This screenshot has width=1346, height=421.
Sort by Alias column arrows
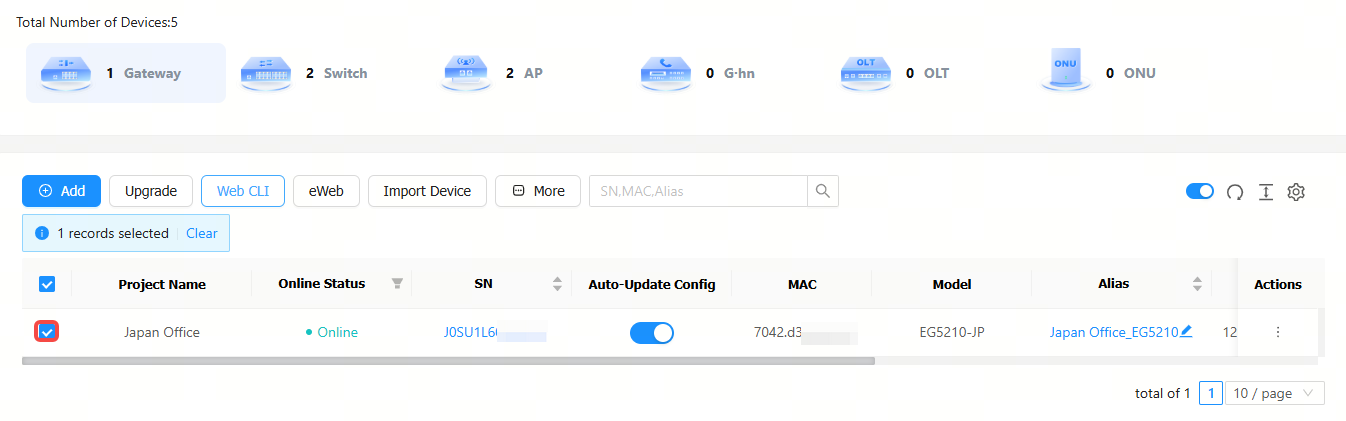(1197, 284)
